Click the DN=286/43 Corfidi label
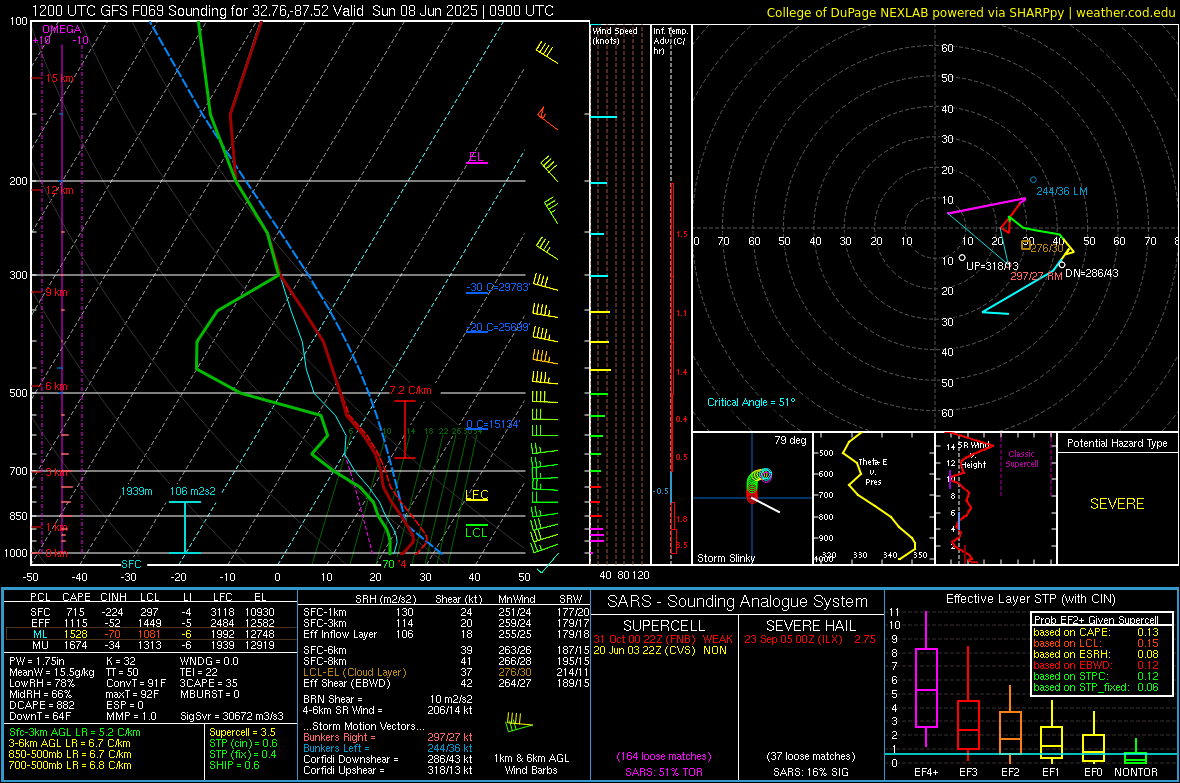This screenshot has width=1180, height=783. click(1091, 273)
